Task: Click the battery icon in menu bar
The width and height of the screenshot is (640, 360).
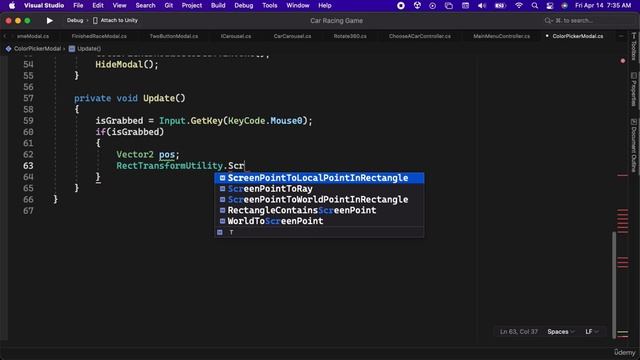Action: [500, 6]
